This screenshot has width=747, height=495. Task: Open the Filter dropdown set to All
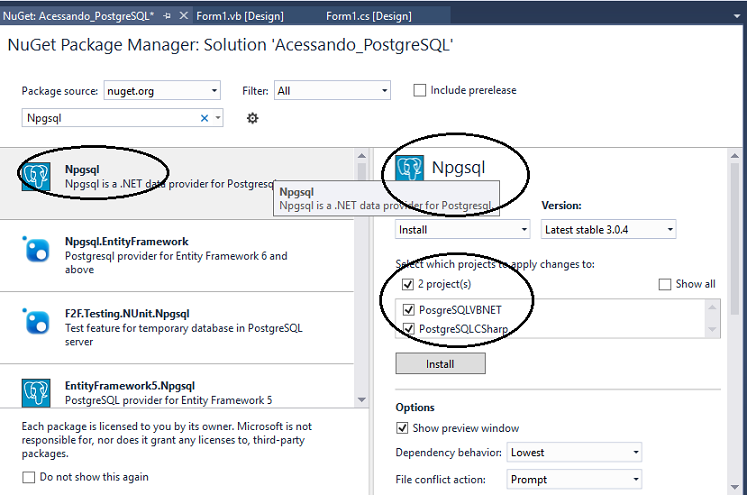click(332, 91)
